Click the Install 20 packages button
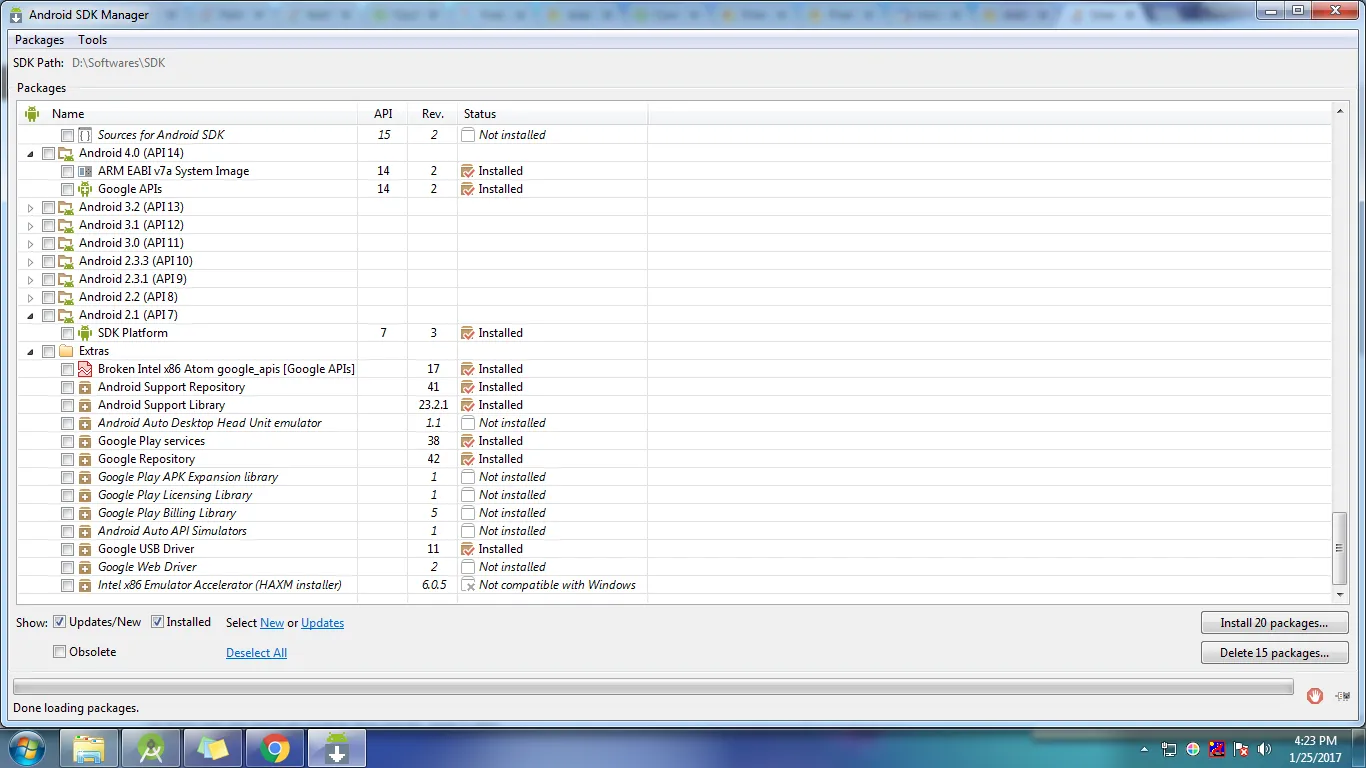 pos(1274,623)
